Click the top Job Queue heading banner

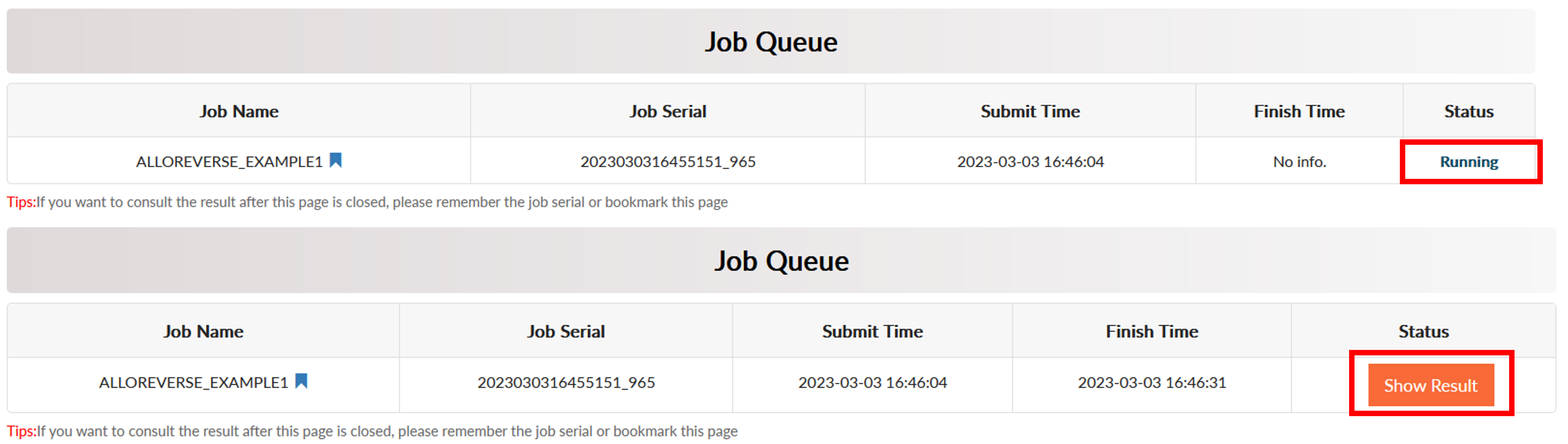click(x=771, y=41)
